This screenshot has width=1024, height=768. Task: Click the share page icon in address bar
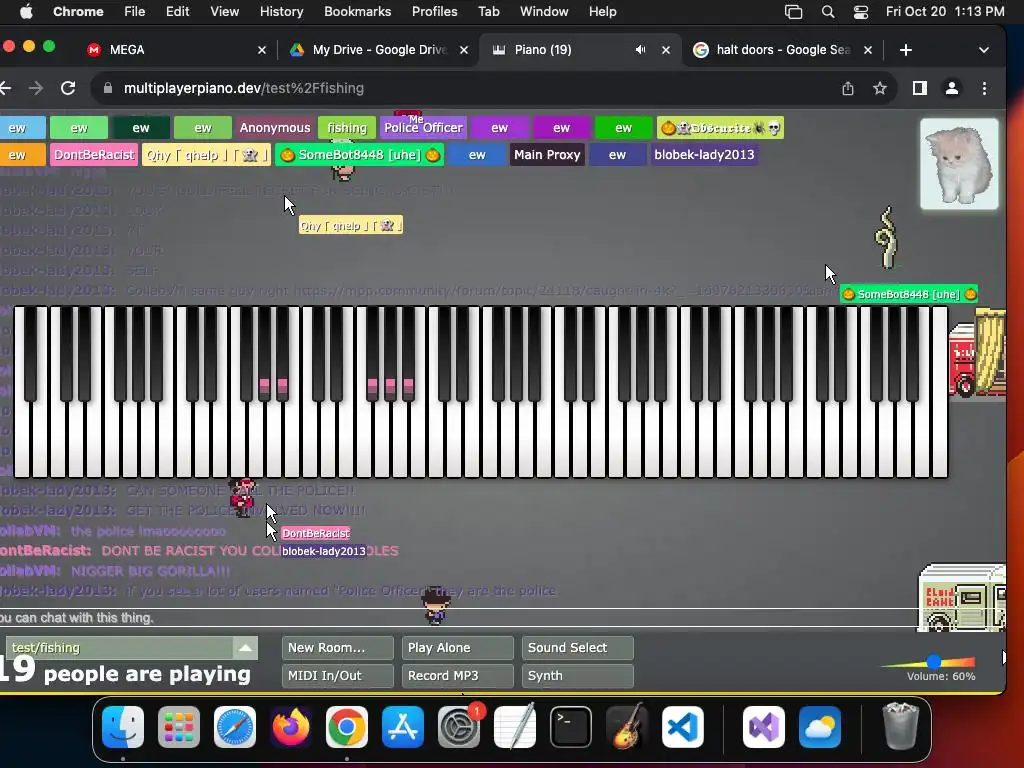click(848, 88)
